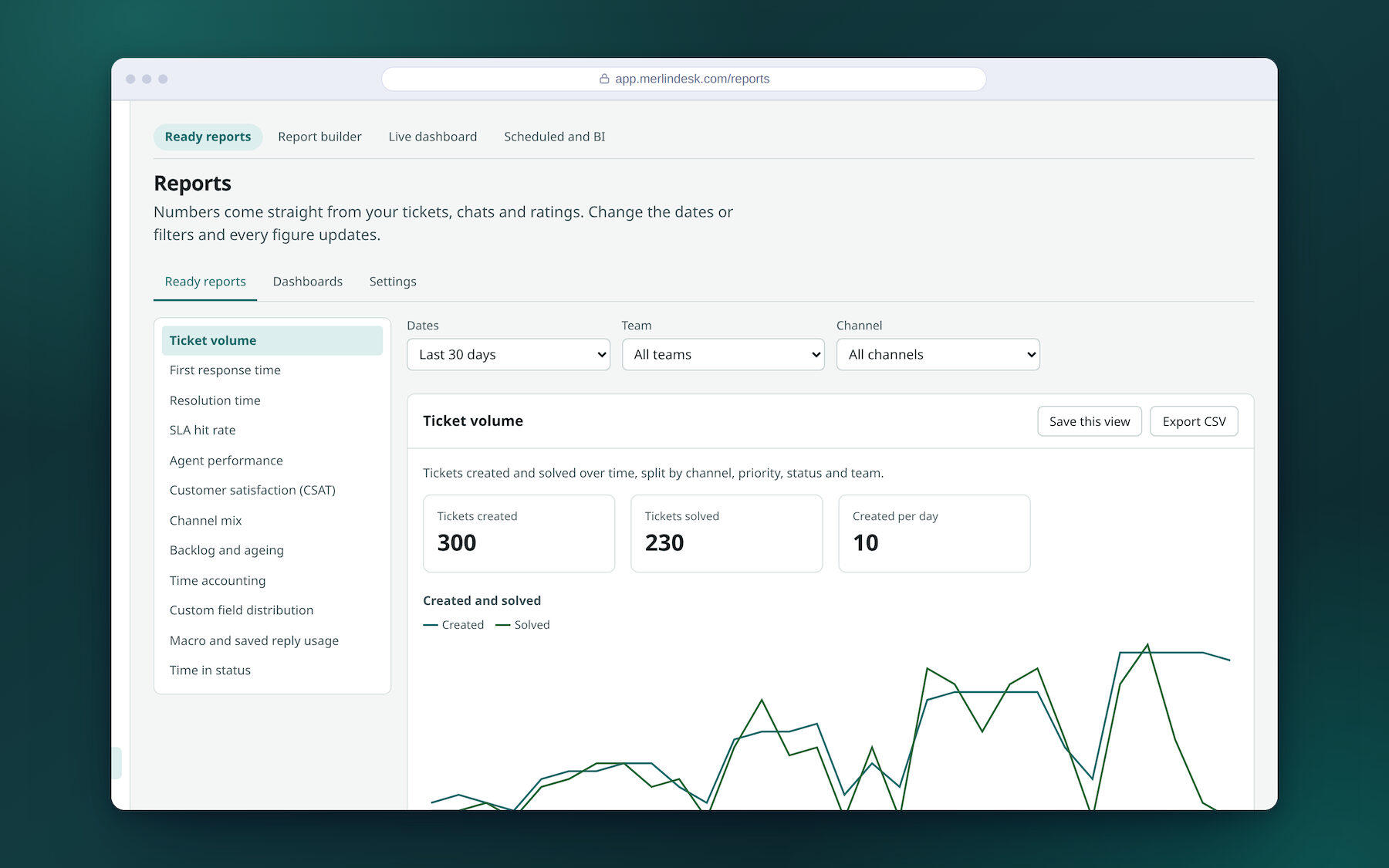This screenshot has height=868, width=1389.
Task: Select the Ticket volume report in sidebar
Action: click(x=272, y=340)
